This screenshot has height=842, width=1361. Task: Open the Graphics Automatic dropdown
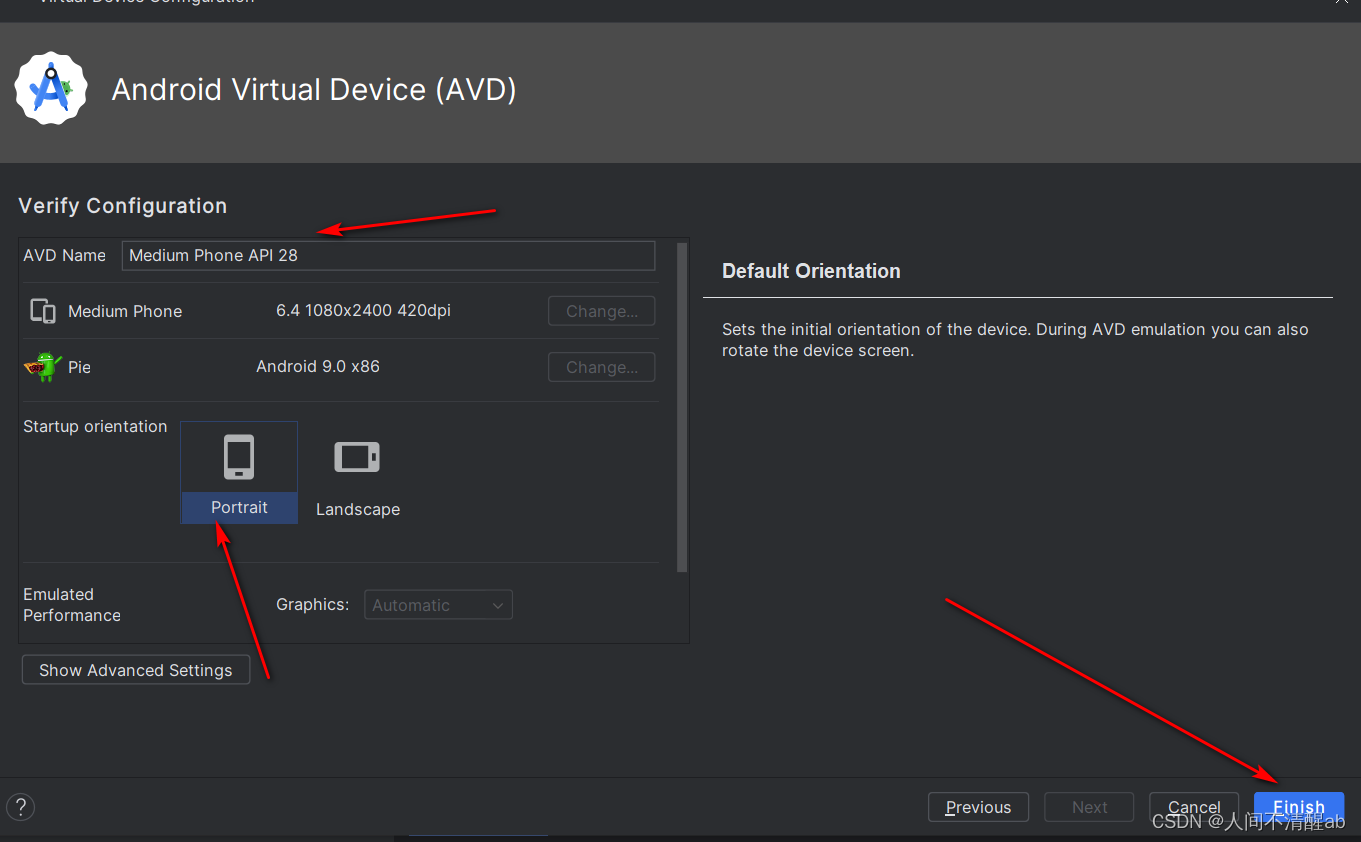(438, 604)
